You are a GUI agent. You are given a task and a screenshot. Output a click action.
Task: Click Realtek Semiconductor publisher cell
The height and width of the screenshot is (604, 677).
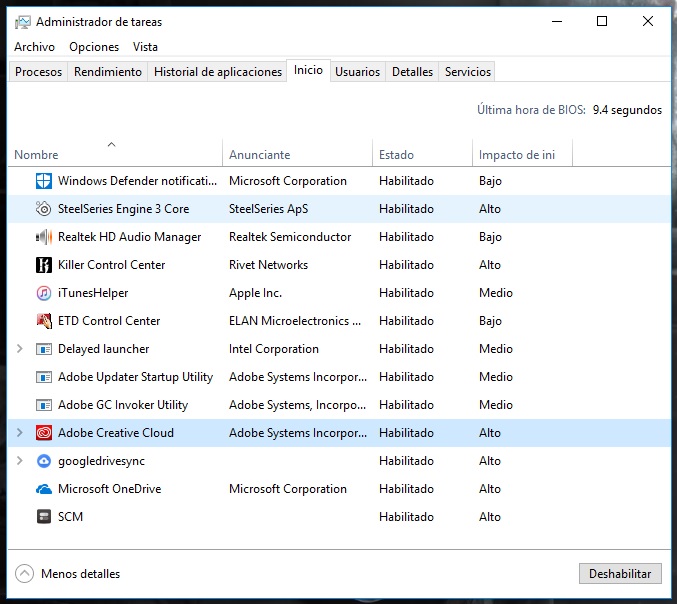(290, 237)
